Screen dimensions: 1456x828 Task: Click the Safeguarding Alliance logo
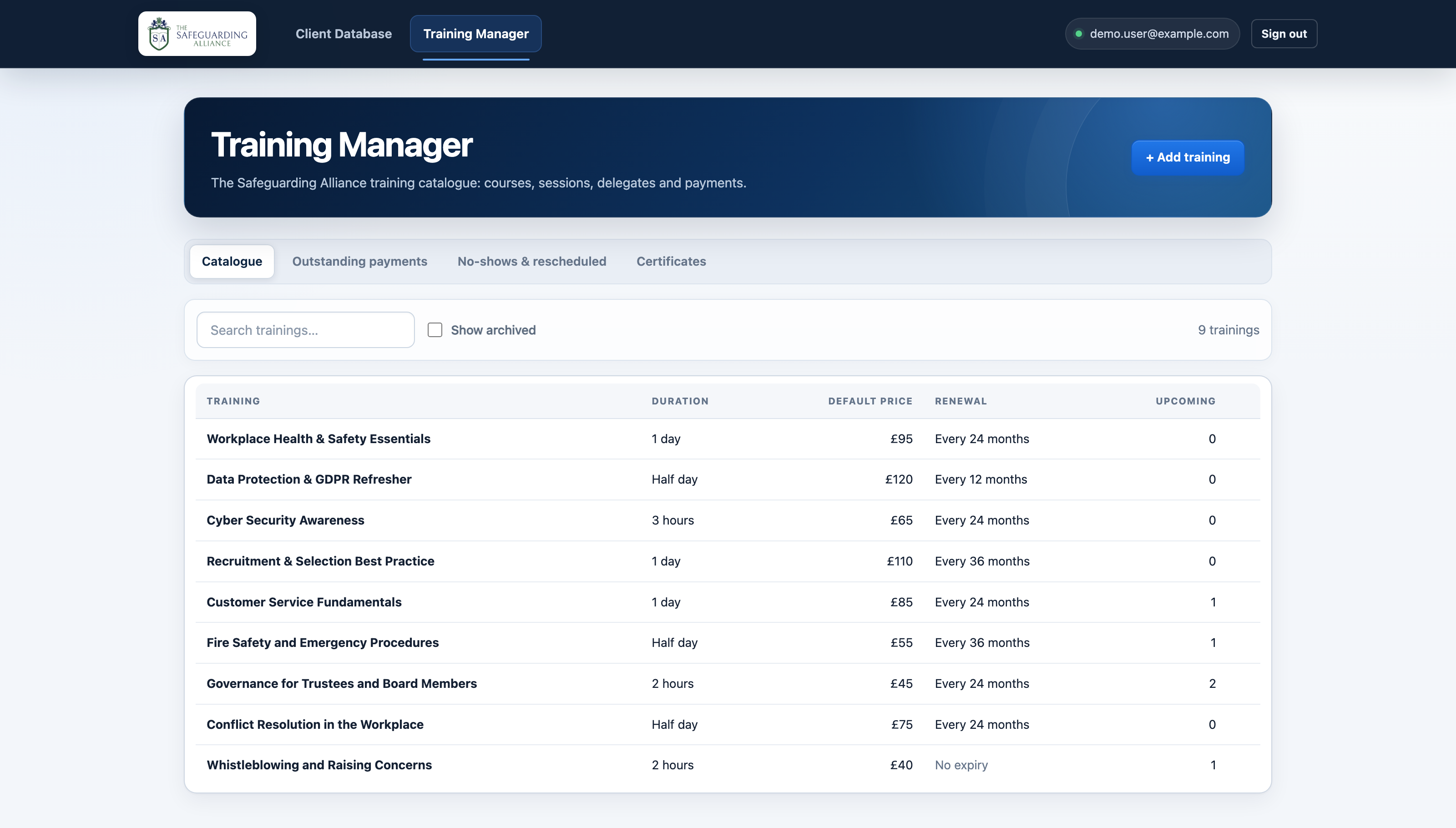(197, 34)
